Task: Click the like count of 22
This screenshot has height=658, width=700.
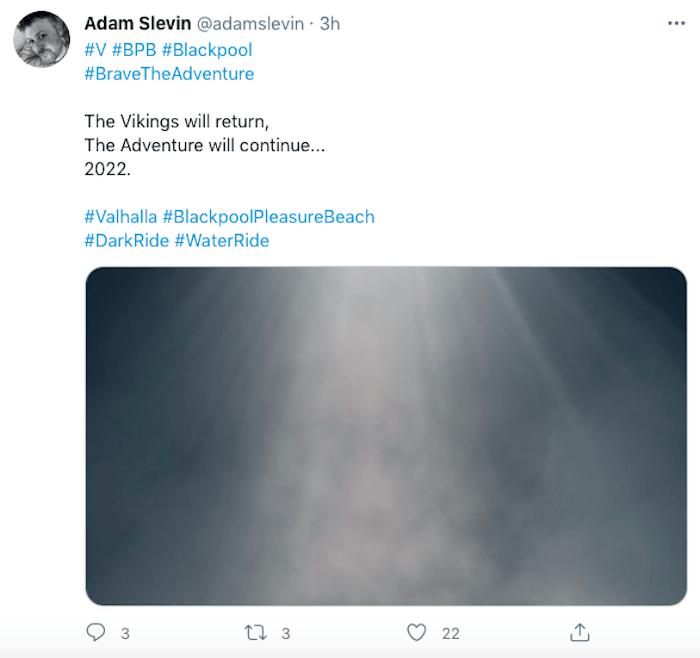Action: coord(450,633)
